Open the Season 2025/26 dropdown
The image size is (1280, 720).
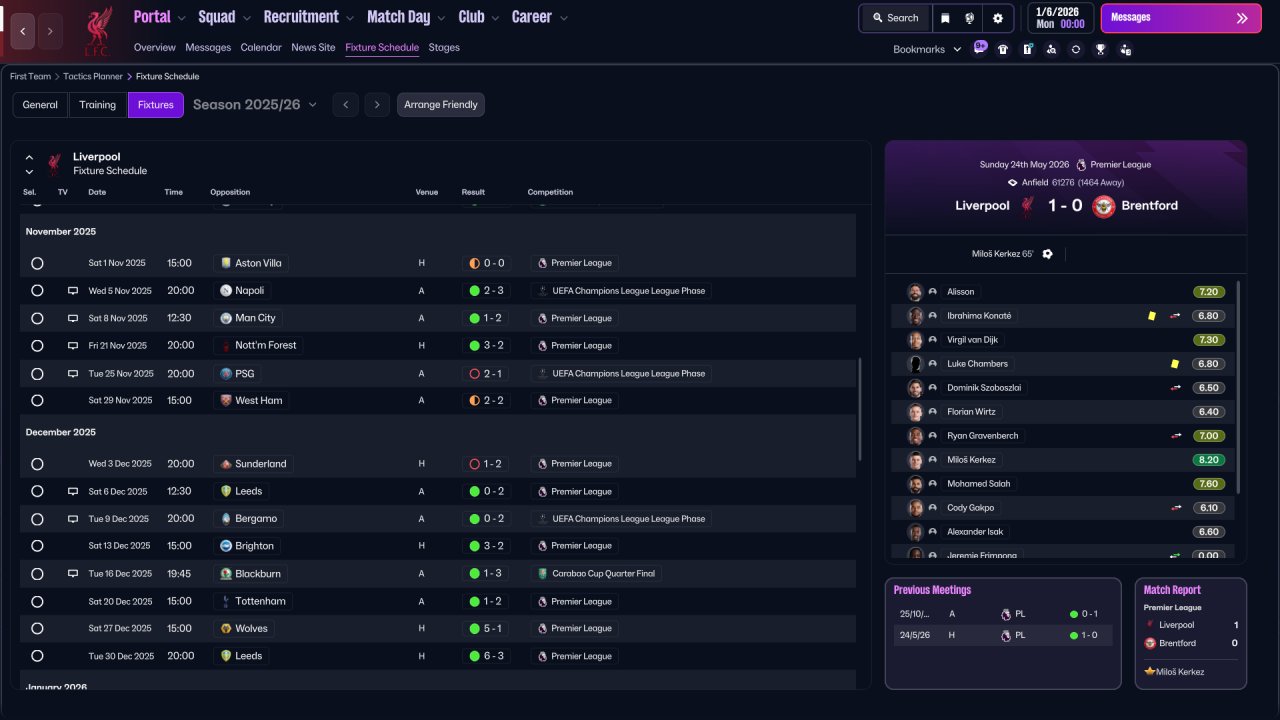[x=255, y=105]
